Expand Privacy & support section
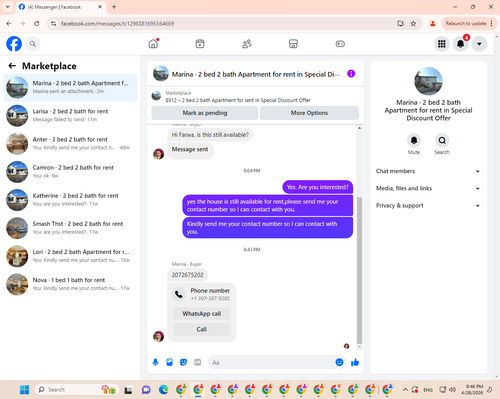 (x=428, y=206)
